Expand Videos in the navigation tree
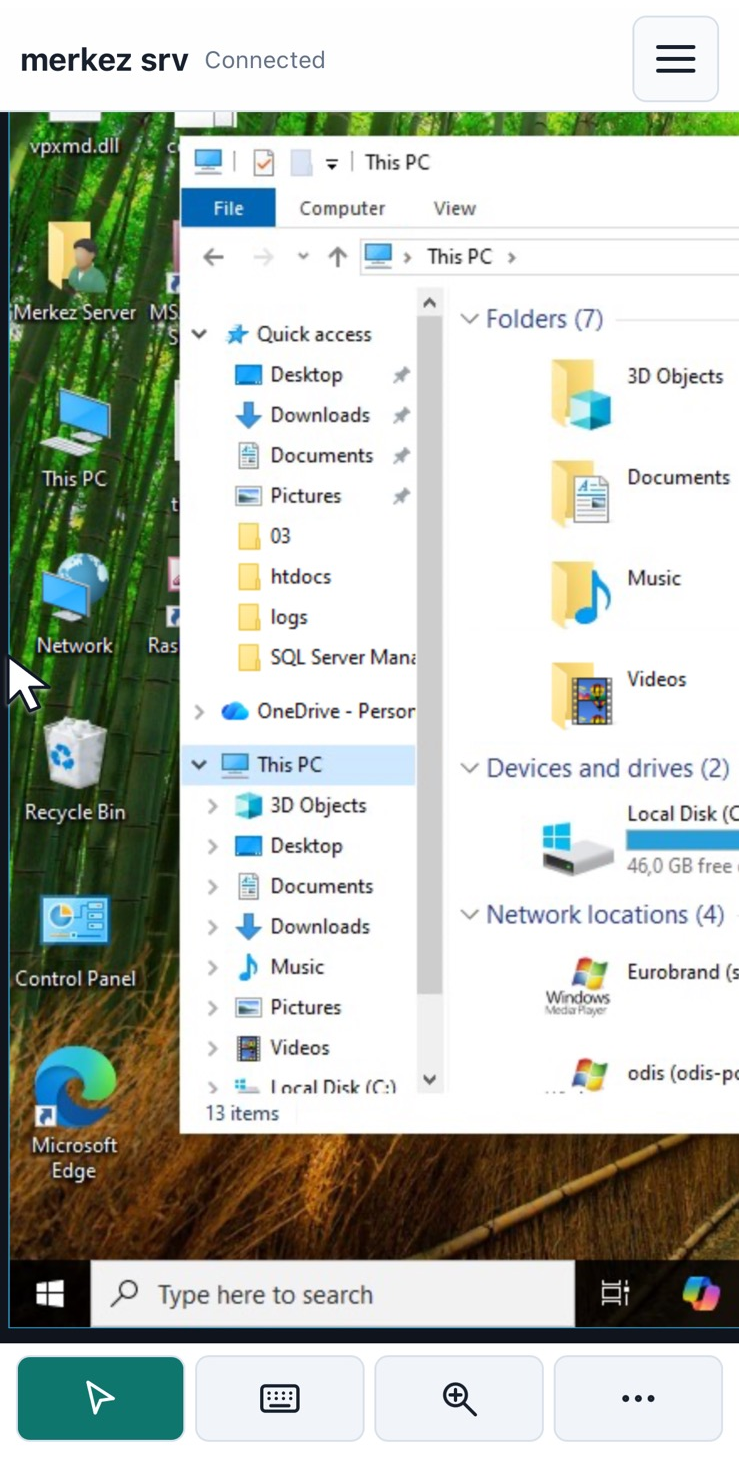This screenshot has height=1459, width=739. point(212,1049)
